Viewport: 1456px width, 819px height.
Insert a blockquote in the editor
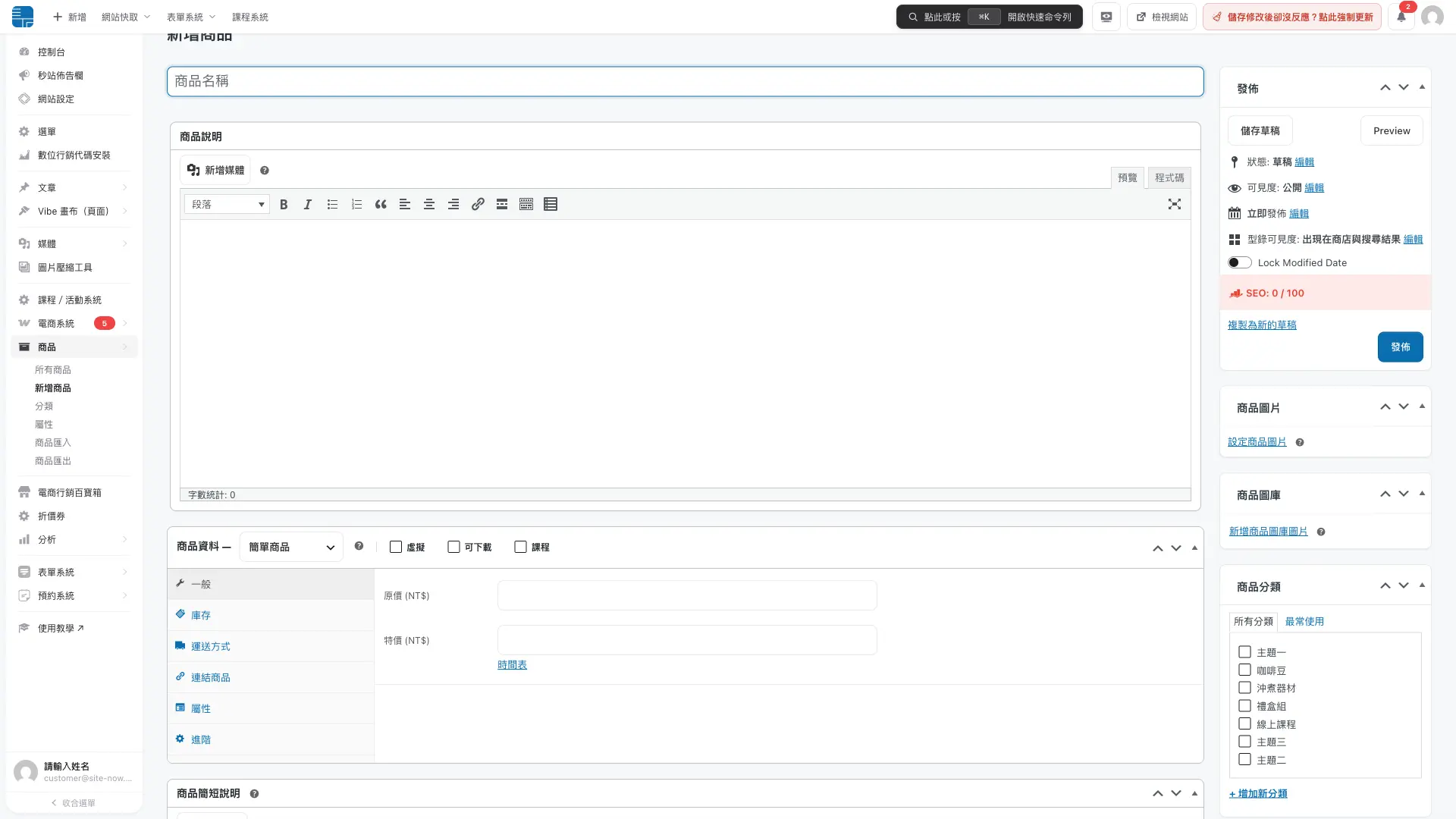381,205
